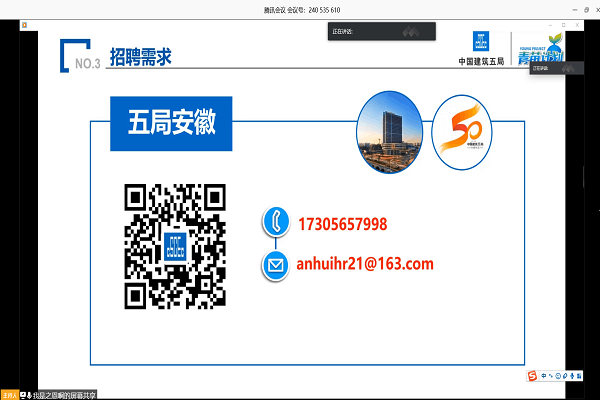Click the QR code on the slide
The image size is (600, 400).
(x=174, y=246)
